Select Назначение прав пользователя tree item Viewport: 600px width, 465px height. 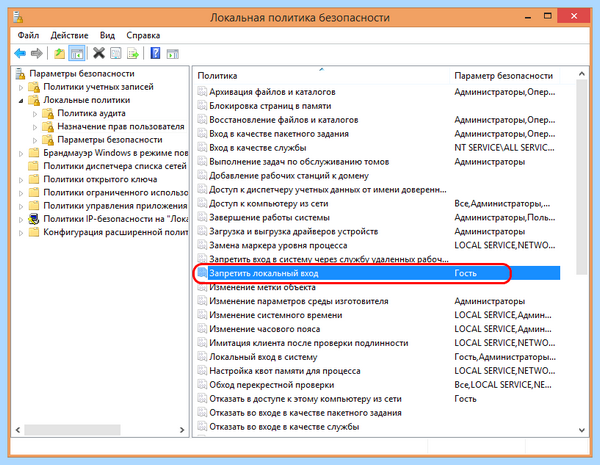point(121,126)
